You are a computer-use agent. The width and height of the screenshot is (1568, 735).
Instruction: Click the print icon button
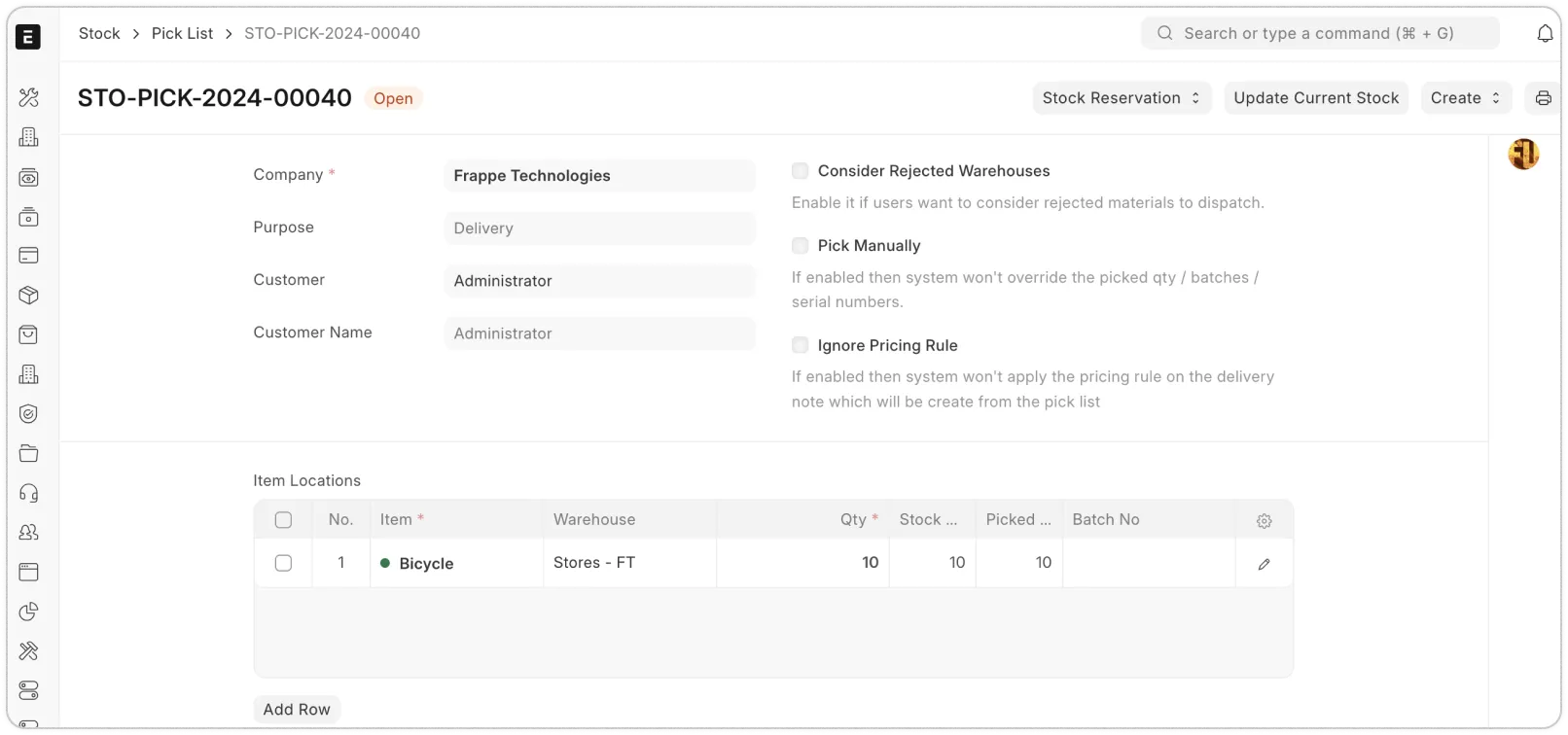click(x=1543, y=98)
